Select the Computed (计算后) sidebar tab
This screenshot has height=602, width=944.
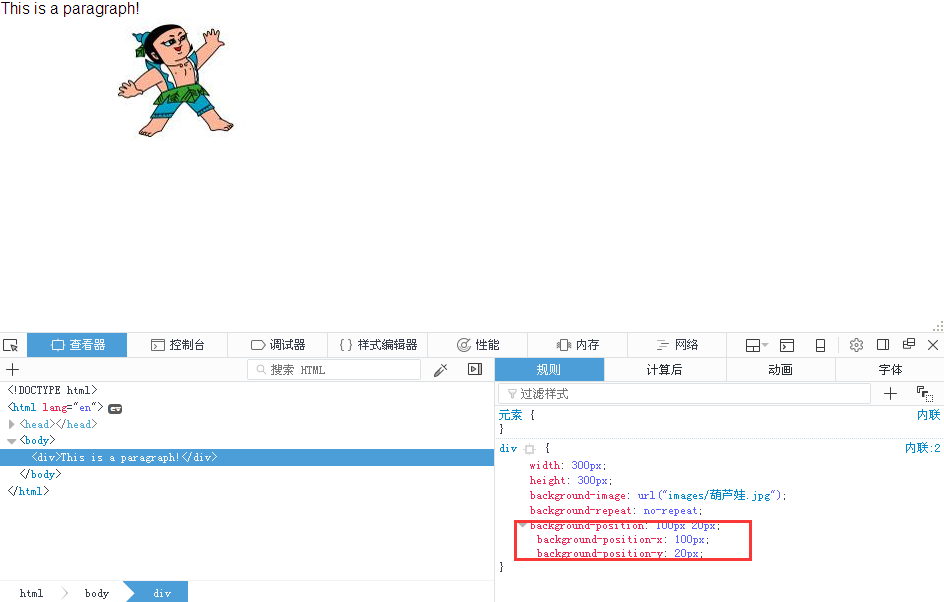coord(665,370)
